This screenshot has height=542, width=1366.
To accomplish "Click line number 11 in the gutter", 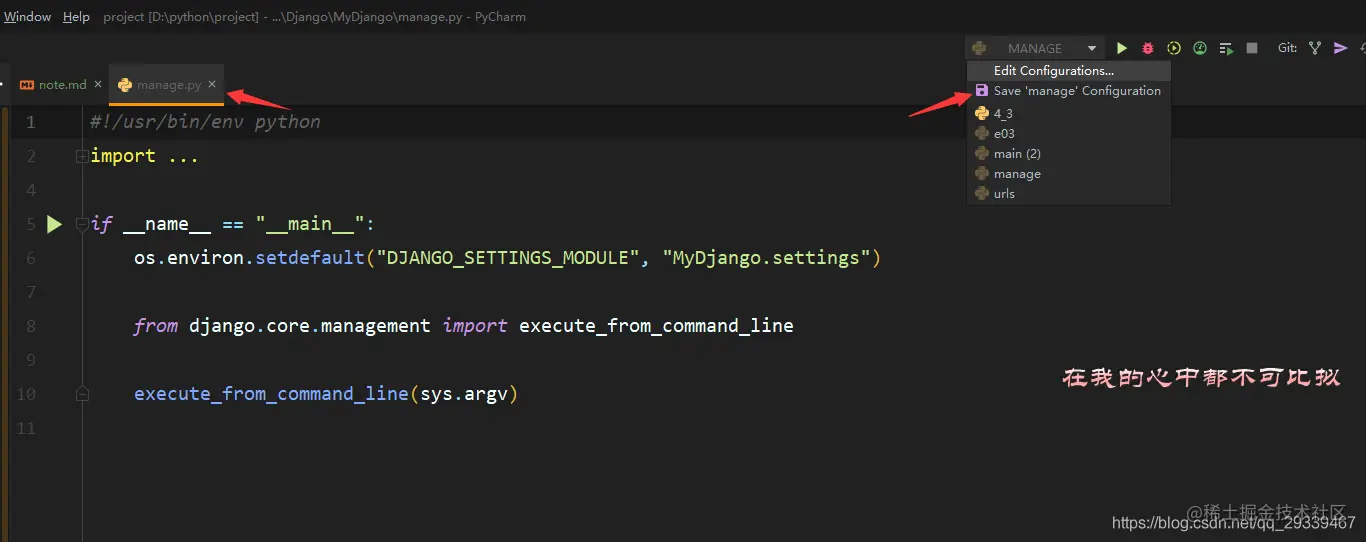I will pyautogui.click(x=26, y=428).
